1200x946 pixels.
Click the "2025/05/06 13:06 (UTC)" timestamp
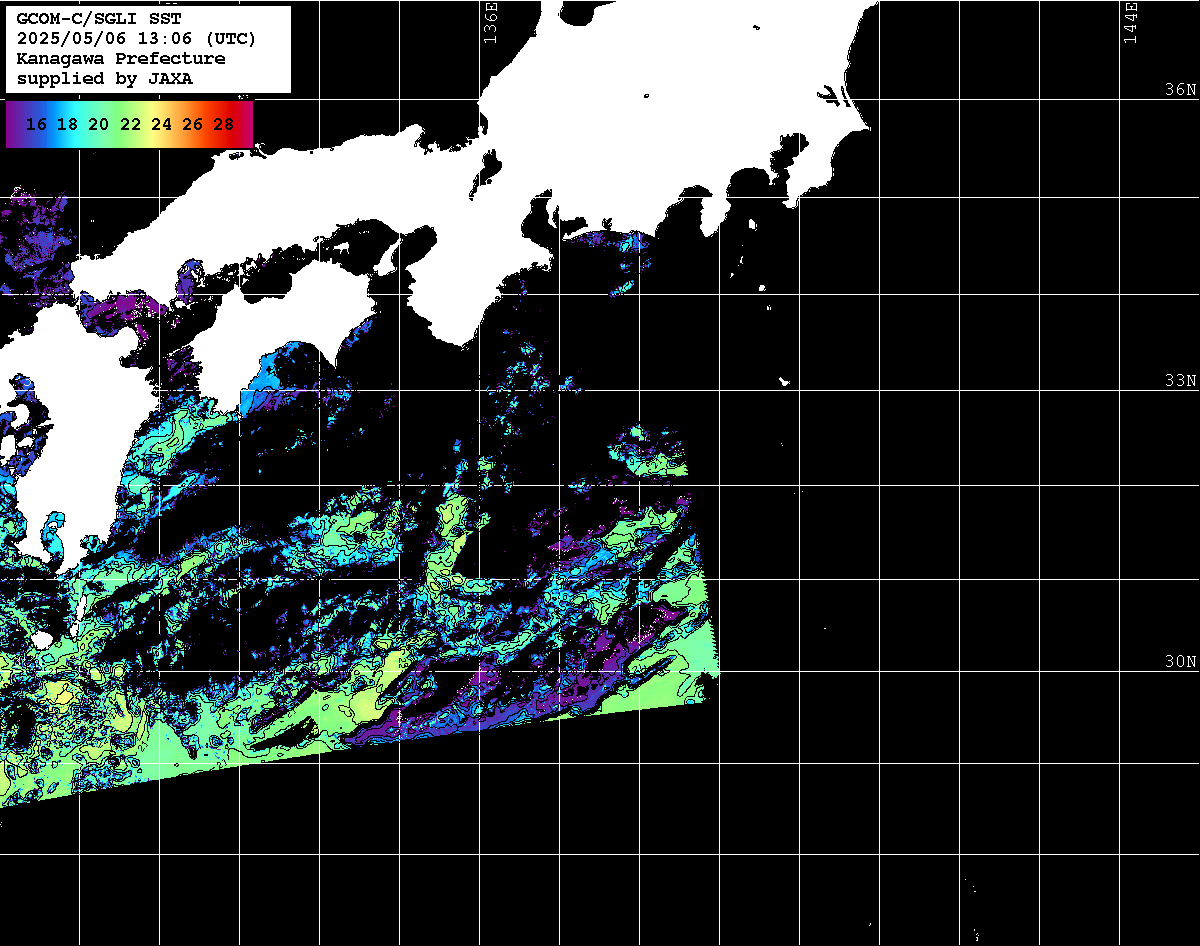136,39
